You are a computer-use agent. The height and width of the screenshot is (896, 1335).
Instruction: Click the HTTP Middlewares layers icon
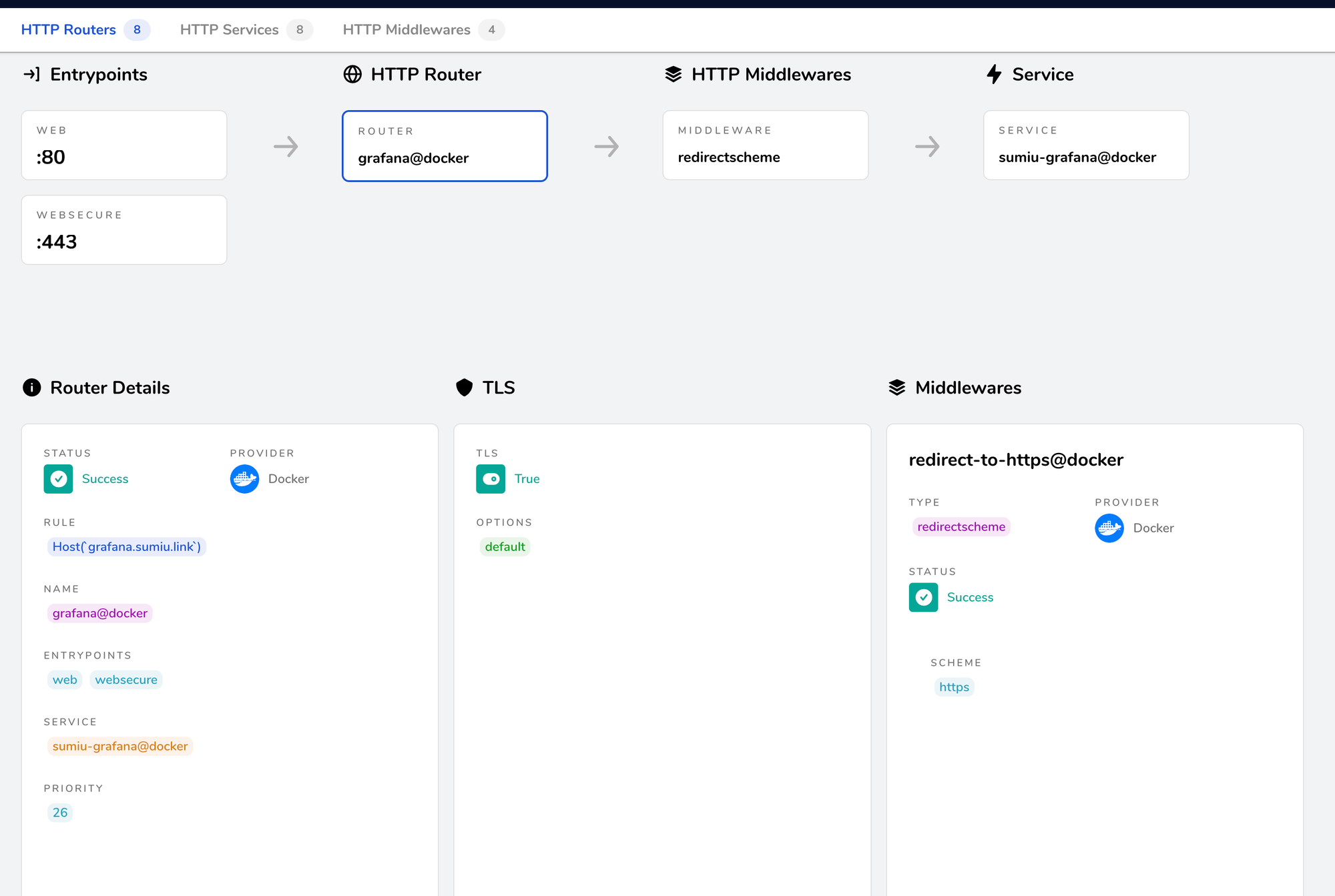click(673, 74)
